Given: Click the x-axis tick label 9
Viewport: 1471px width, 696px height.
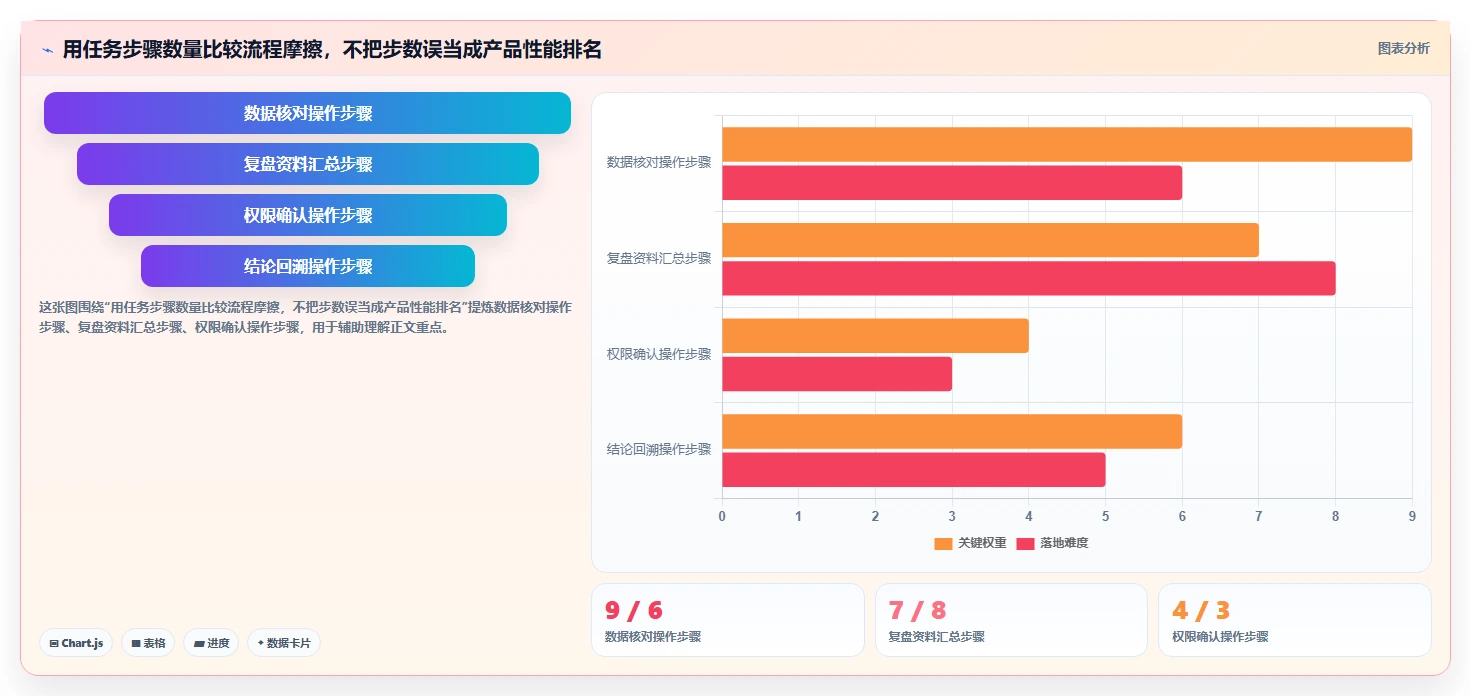Looking at the screenshot, I should (1412, 516).
